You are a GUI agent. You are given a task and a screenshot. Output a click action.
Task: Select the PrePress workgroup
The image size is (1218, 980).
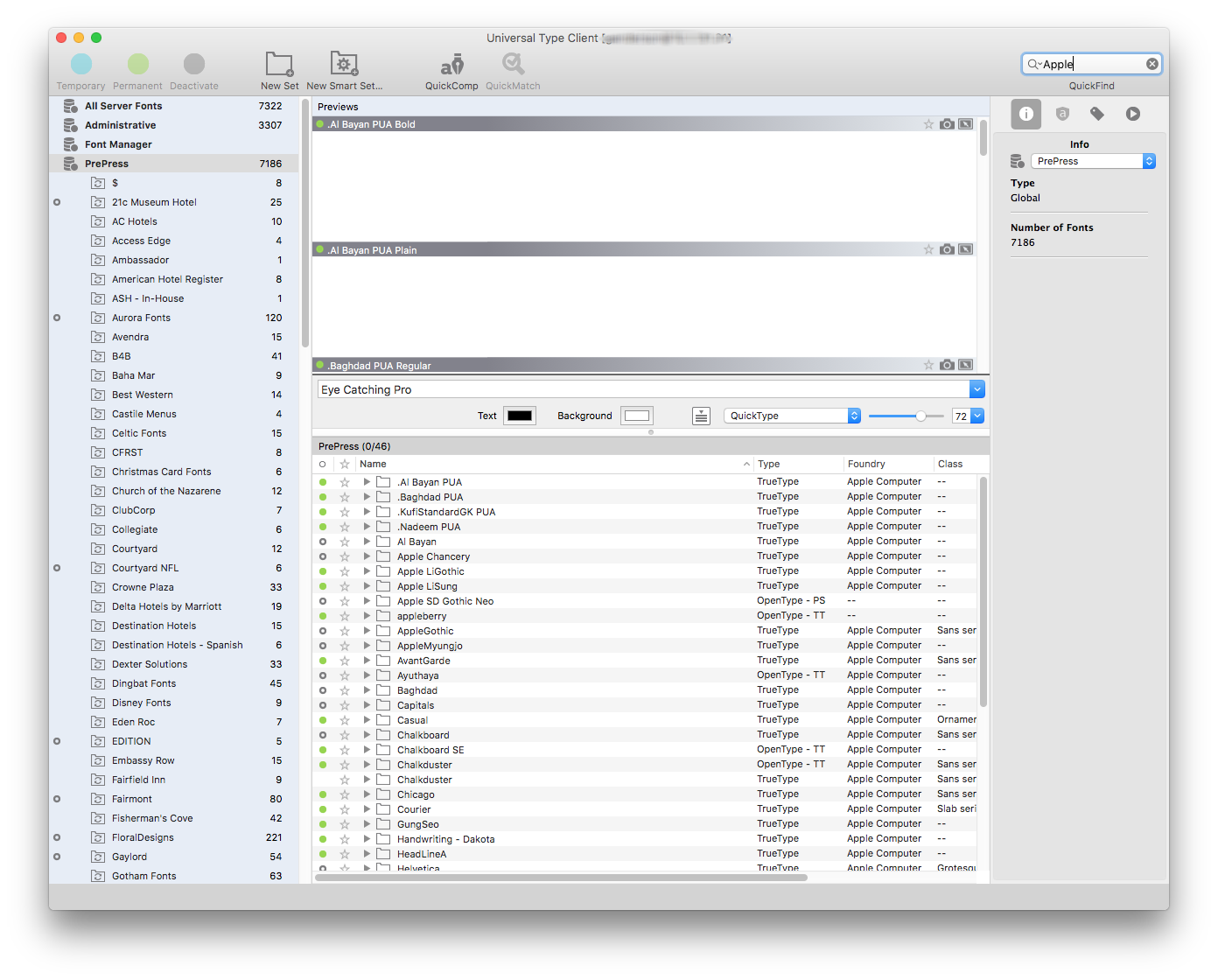(174, 164)
